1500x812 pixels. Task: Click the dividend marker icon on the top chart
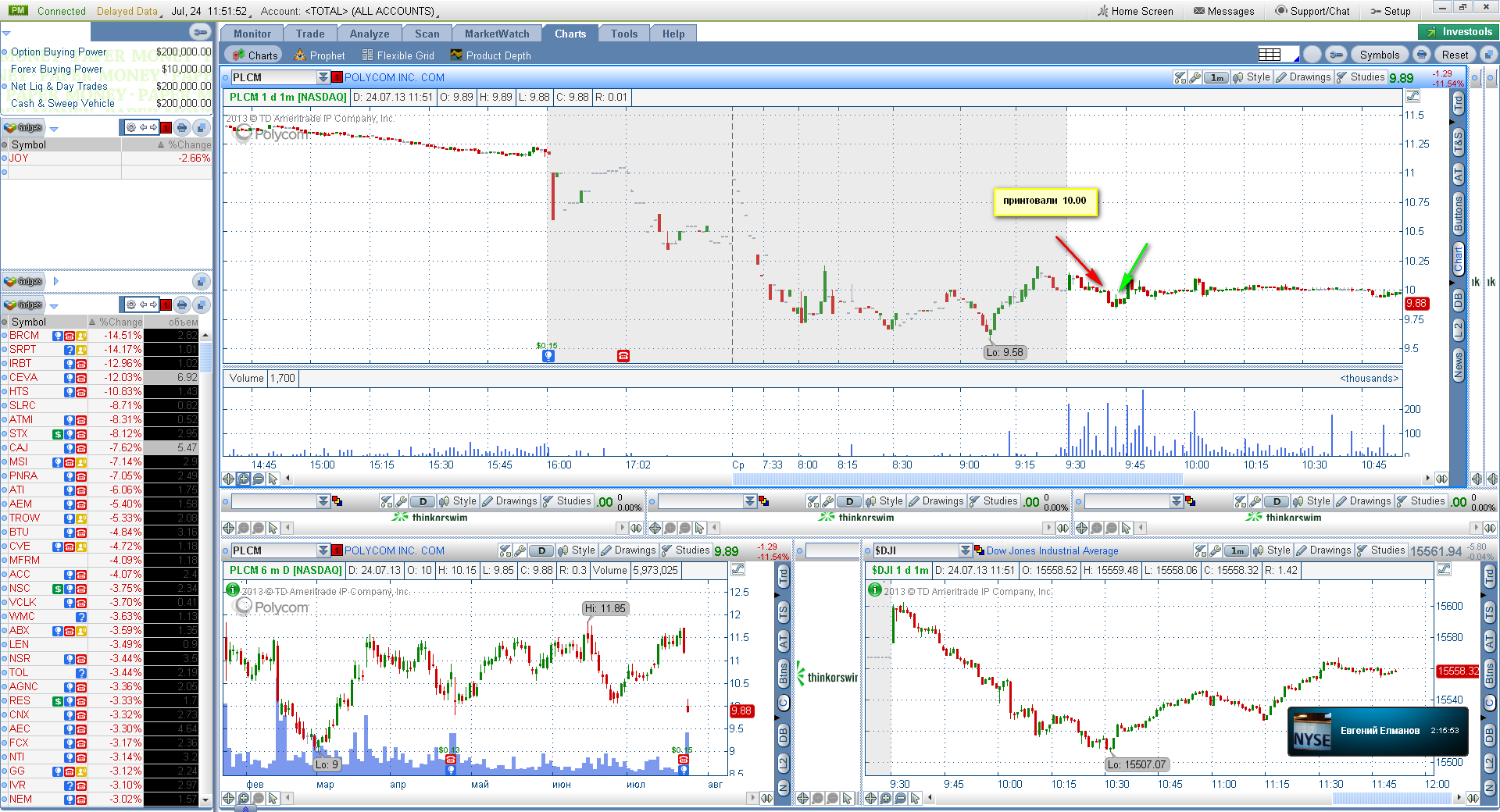coord(548,356)
